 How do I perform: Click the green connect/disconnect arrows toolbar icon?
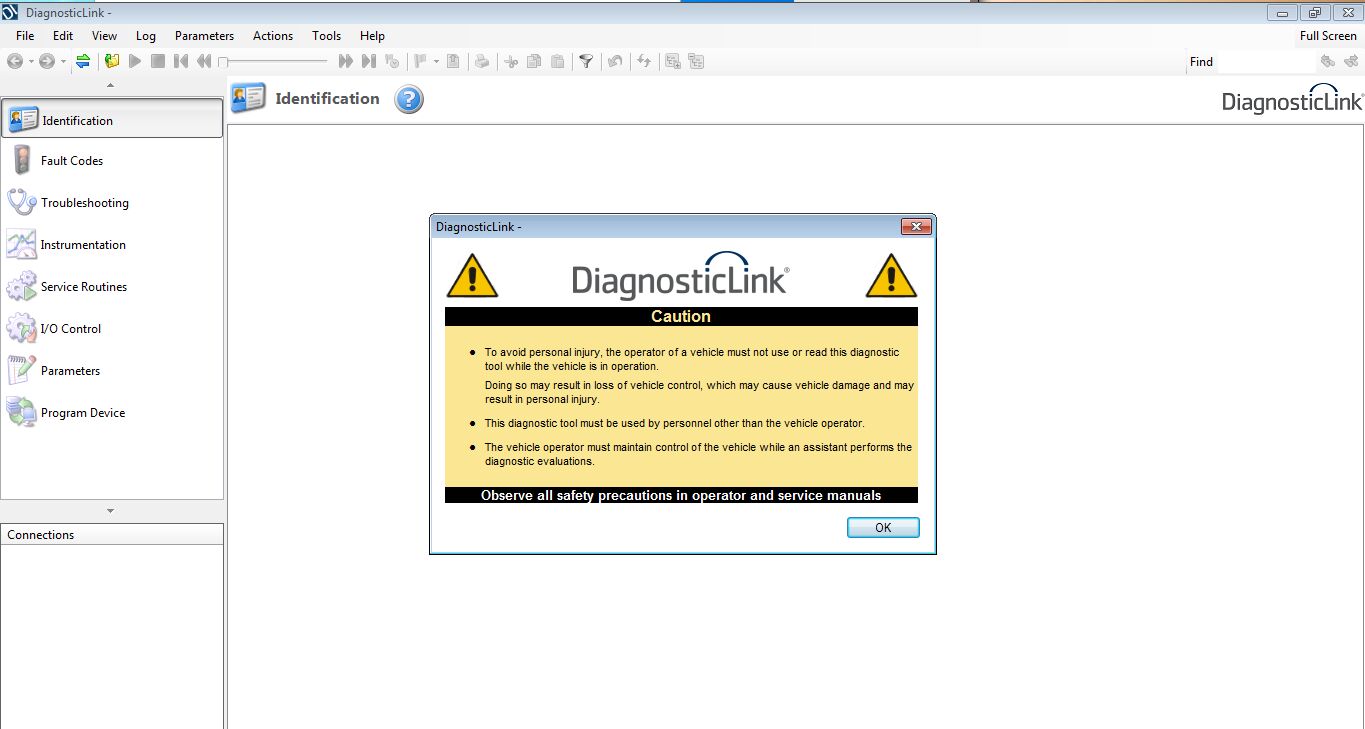83,61
